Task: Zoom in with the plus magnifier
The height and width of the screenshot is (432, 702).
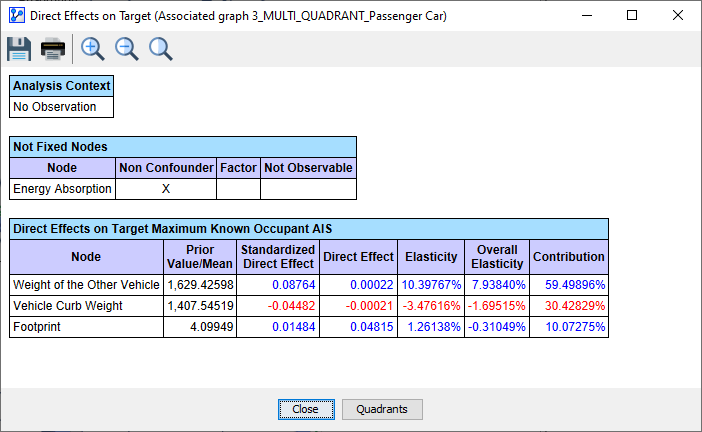Action: 93,49
